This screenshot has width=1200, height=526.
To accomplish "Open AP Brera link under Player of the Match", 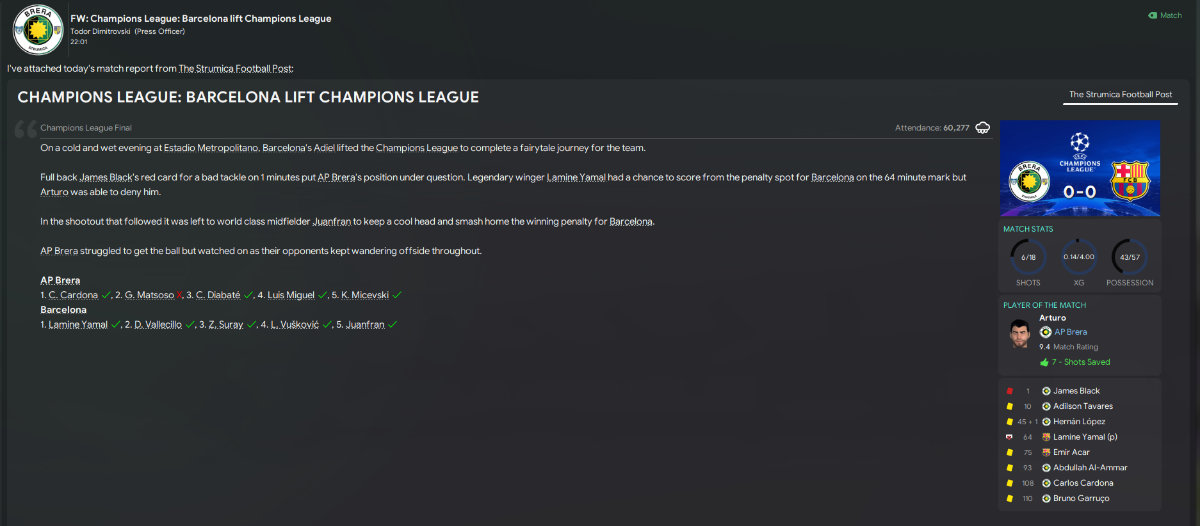I will tap(1069, 332).
